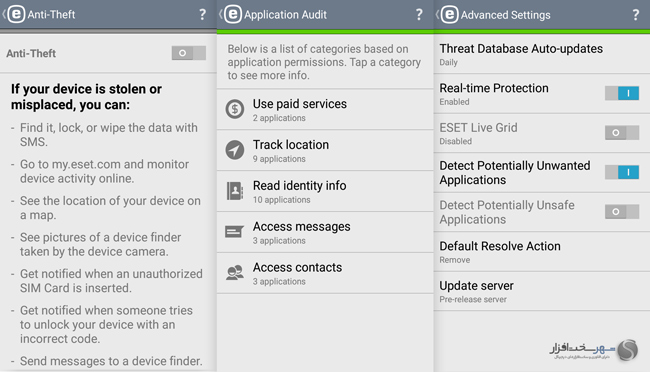Image resolution: width=650 pixels, height=372 pixels.
Task: Turn off Real-time Protection toggle
Action: pyautogui.click(x=622, y=93)
